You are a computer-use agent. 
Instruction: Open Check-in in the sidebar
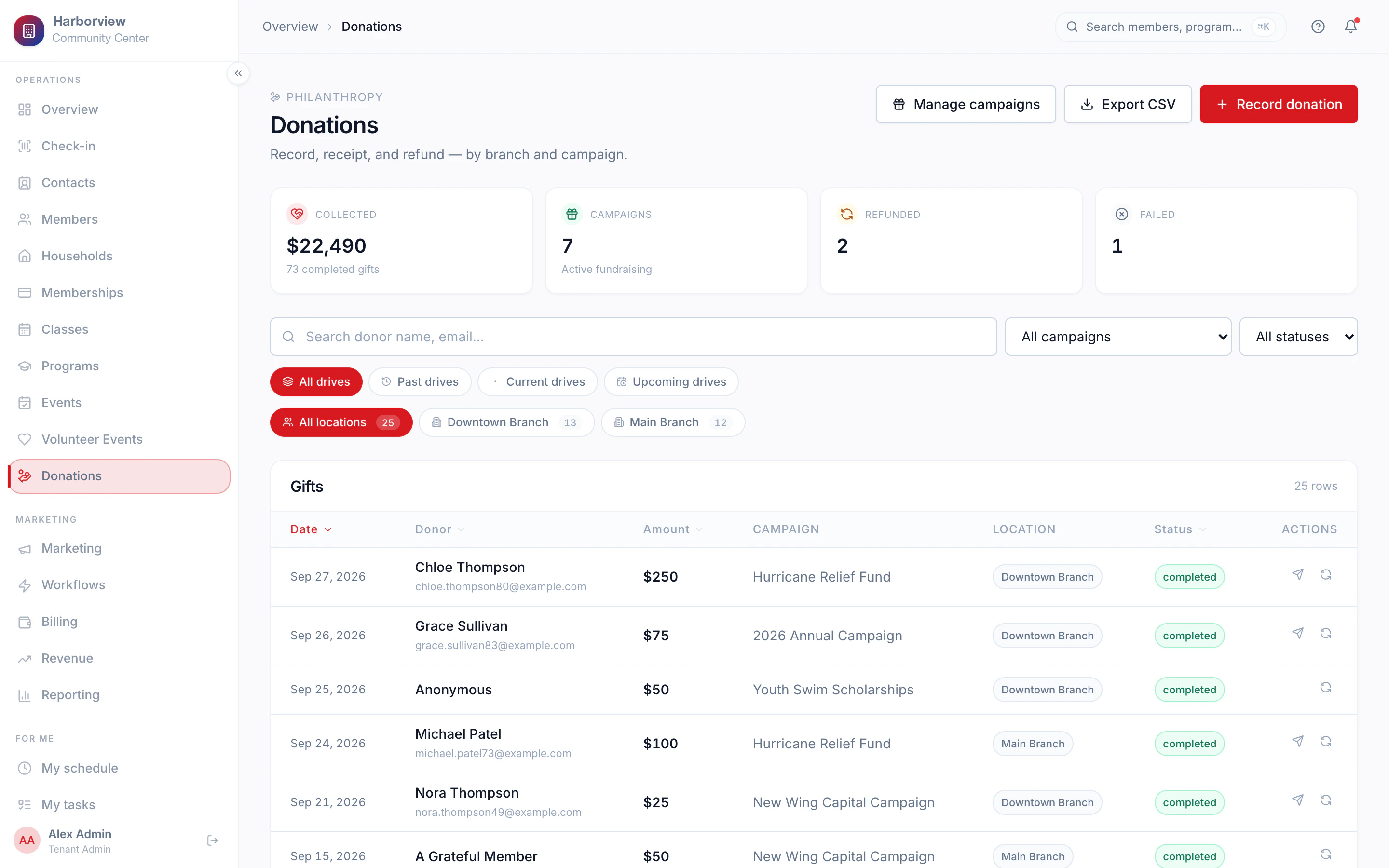(x=119, y=146)
